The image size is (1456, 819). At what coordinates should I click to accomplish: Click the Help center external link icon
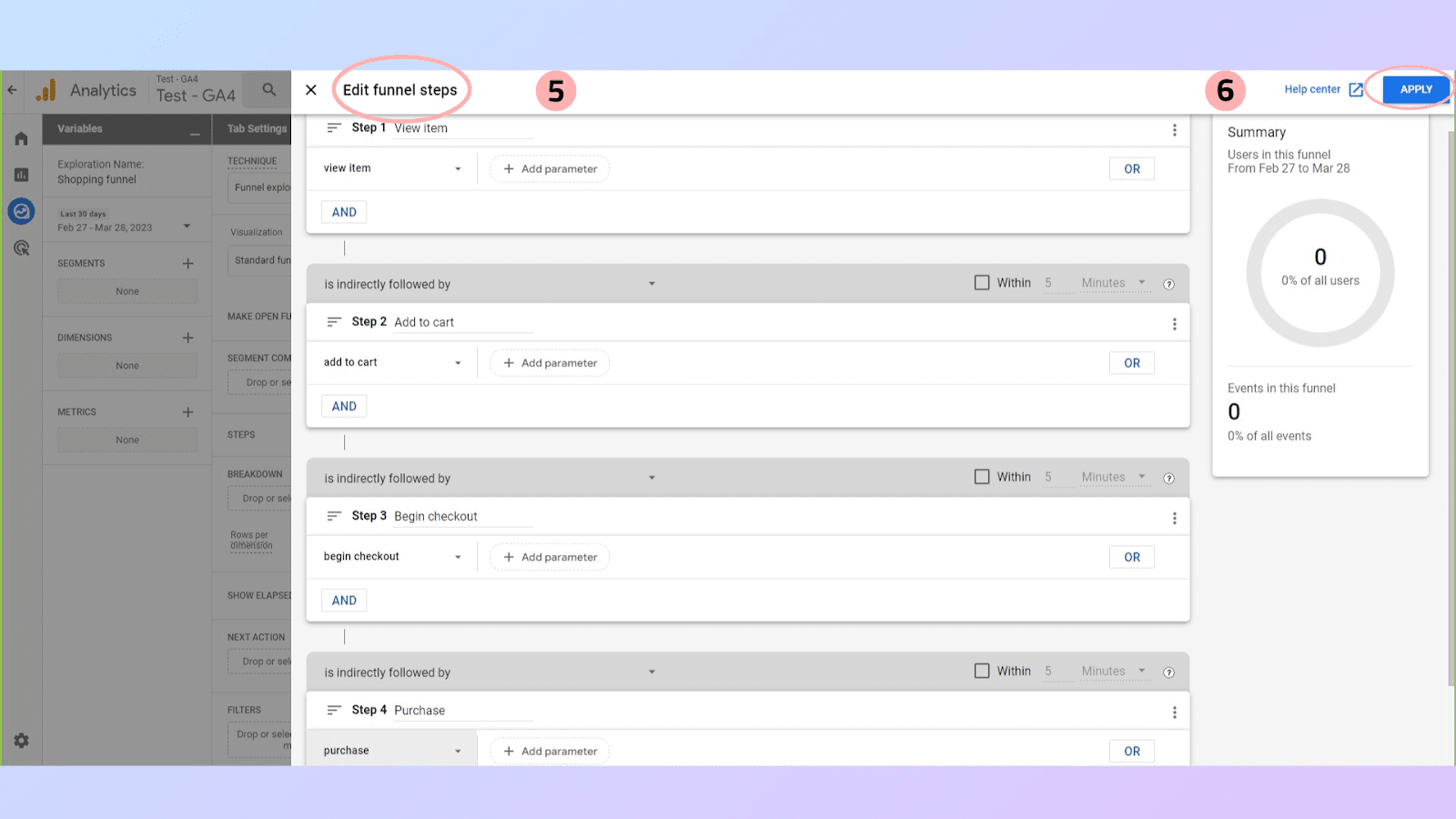[x=1356, y=89]
